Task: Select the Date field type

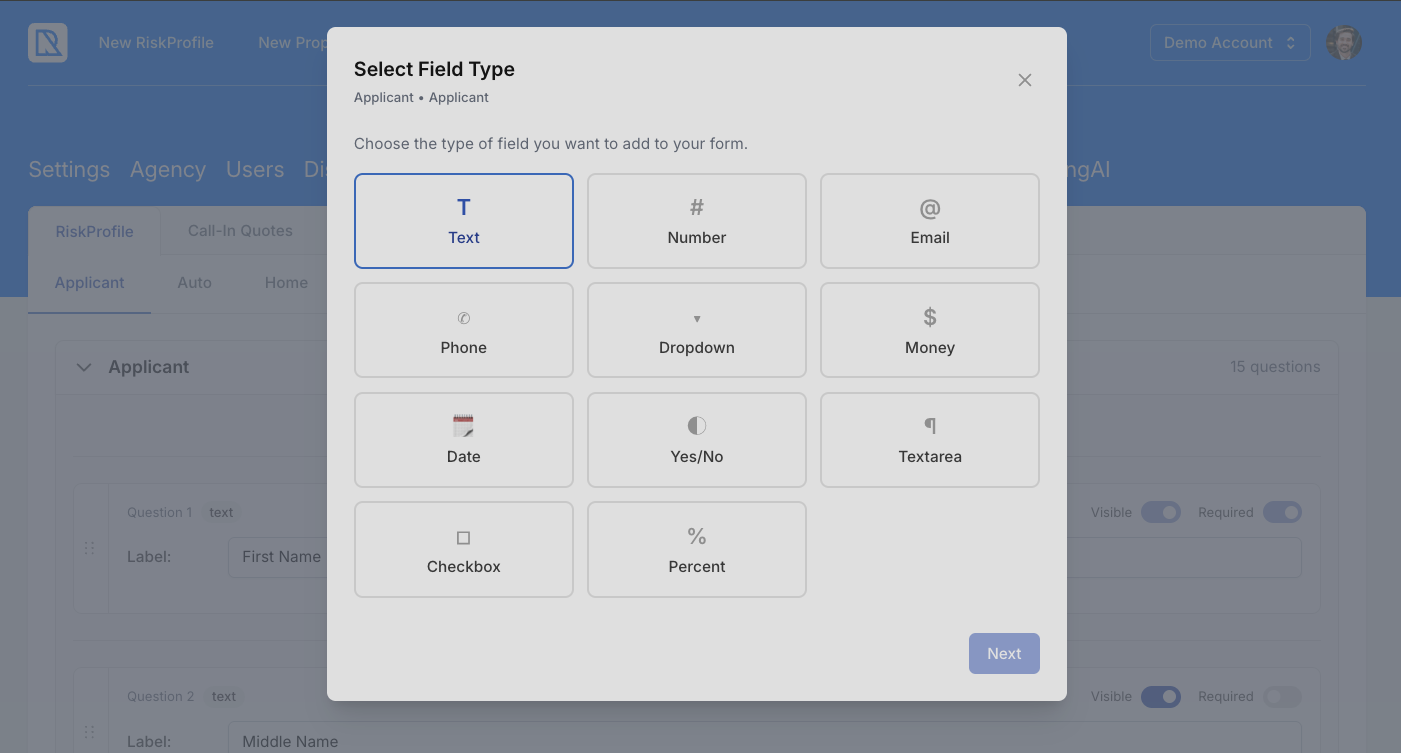Action: coord(464,440)
